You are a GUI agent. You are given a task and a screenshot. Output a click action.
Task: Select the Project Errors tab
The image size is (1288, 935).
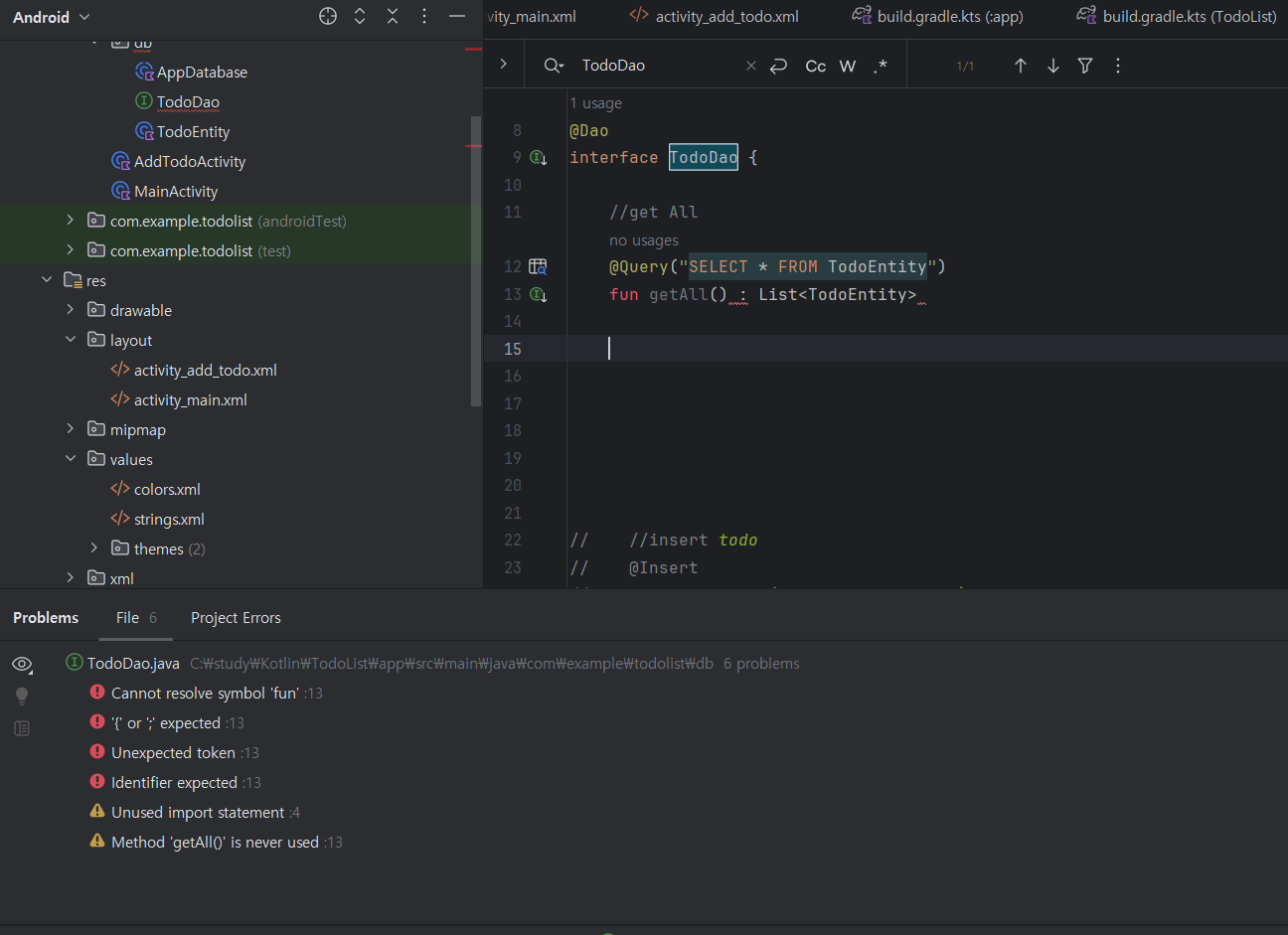click(236, 618)
